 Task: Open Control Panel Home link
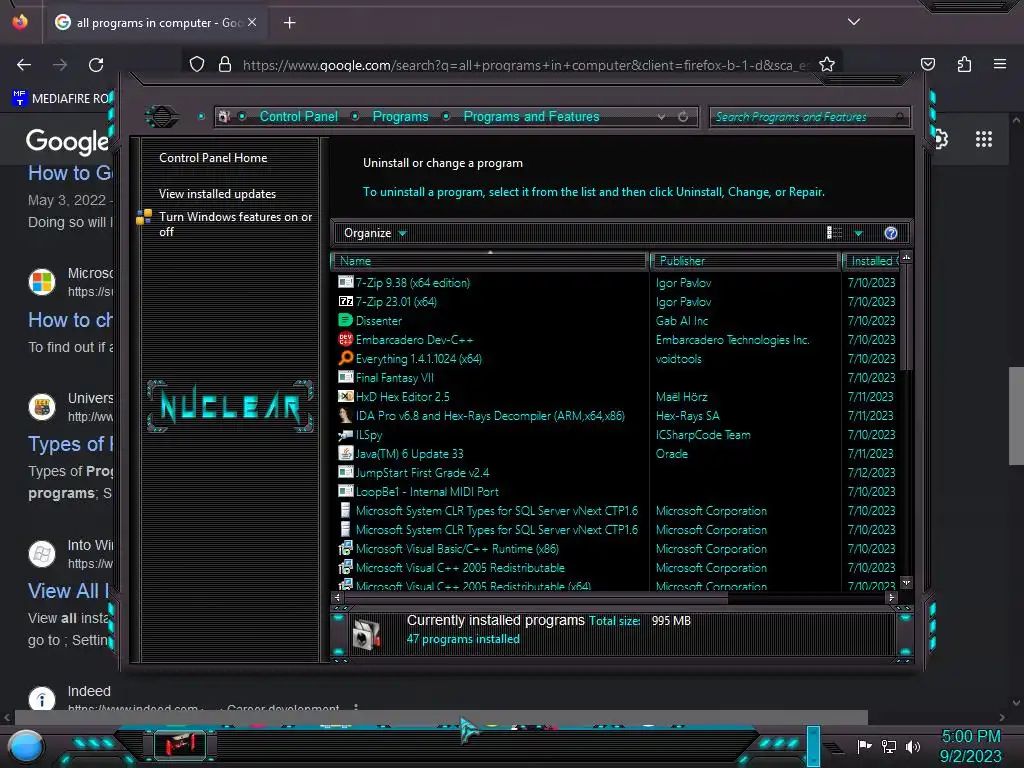[213, 157]
